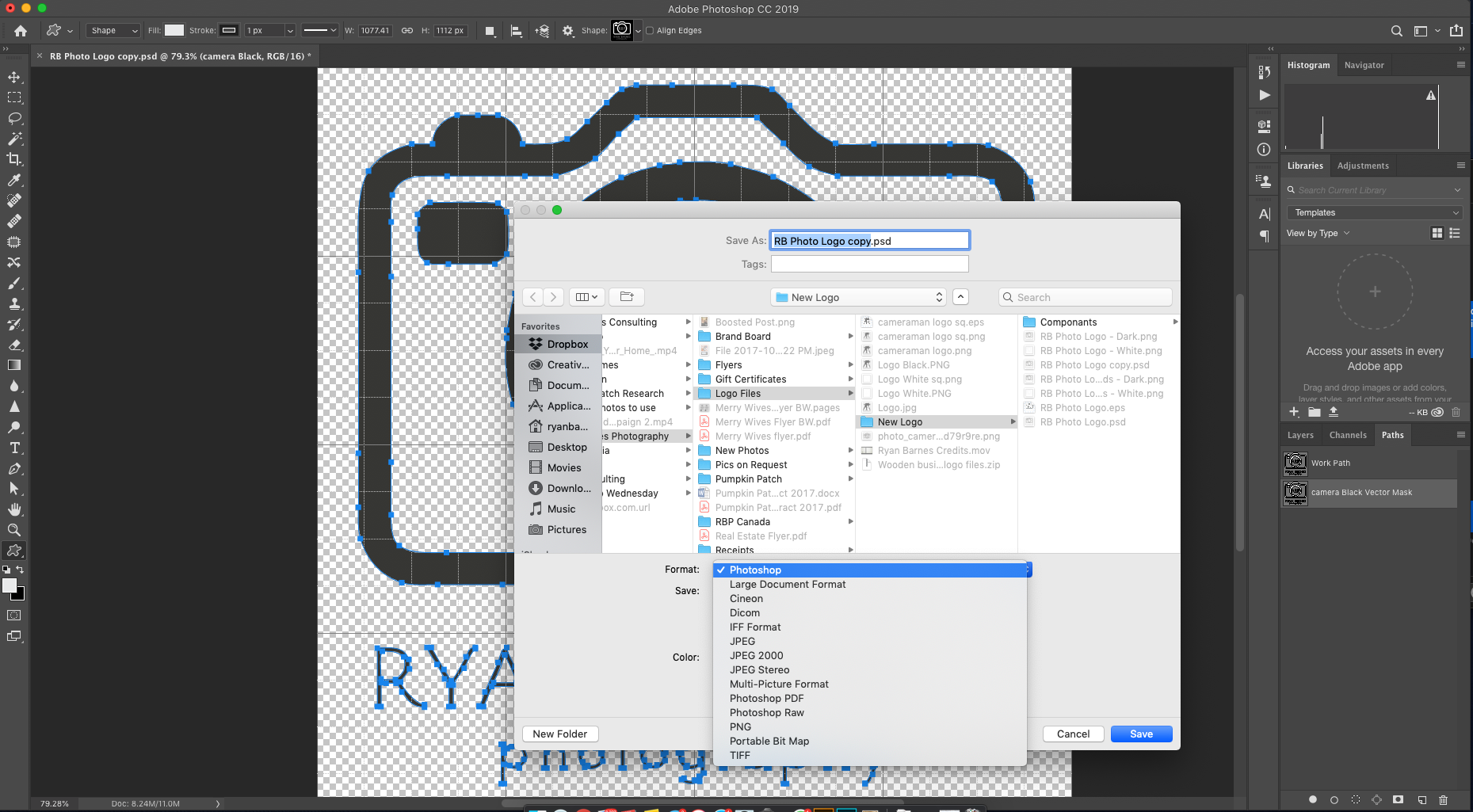Screen dimensions: 1473x812
Task: Select Photoshop PDF in the format list
Action: pyautogui.click(x=766, y=698)
